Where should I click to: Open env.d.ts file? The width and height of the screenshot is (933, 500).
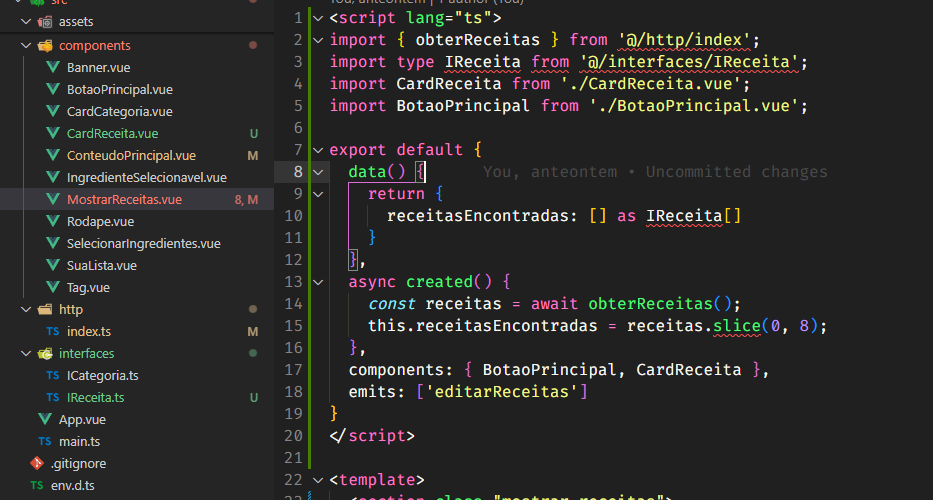coord(73,486)
